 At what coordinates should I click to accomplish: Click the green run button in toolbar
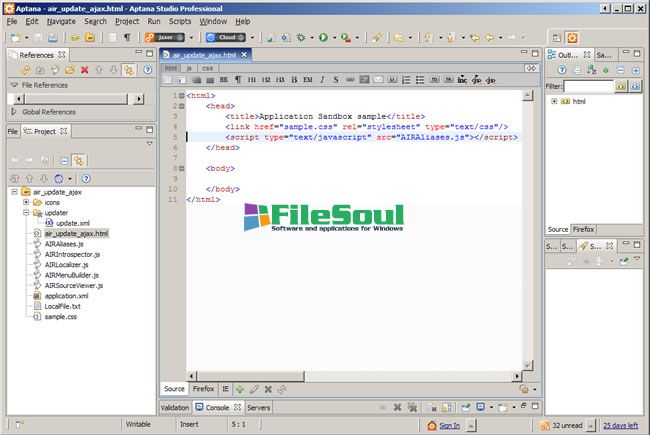coord(323,37)
